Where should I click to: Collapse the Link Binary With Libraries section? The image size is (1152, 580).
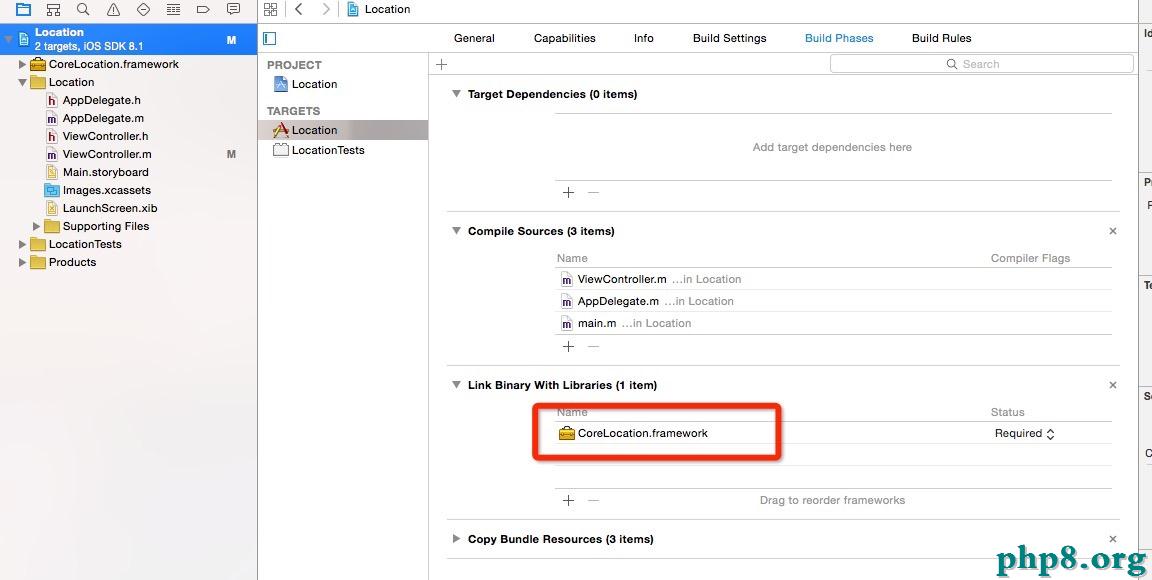click(x=456, y=385)
